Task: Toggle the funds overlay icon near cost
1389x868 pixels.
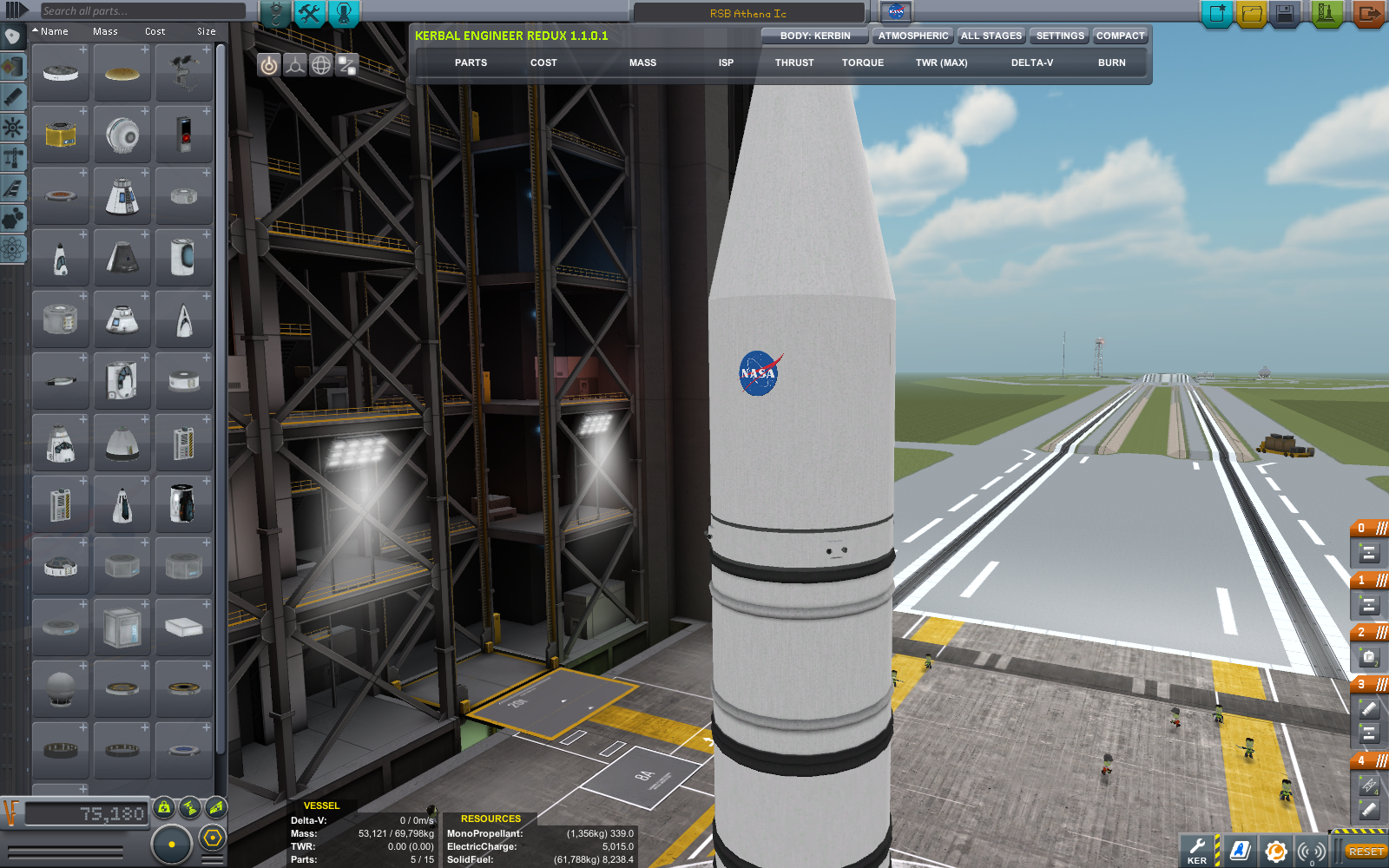Action: [215, 808]
